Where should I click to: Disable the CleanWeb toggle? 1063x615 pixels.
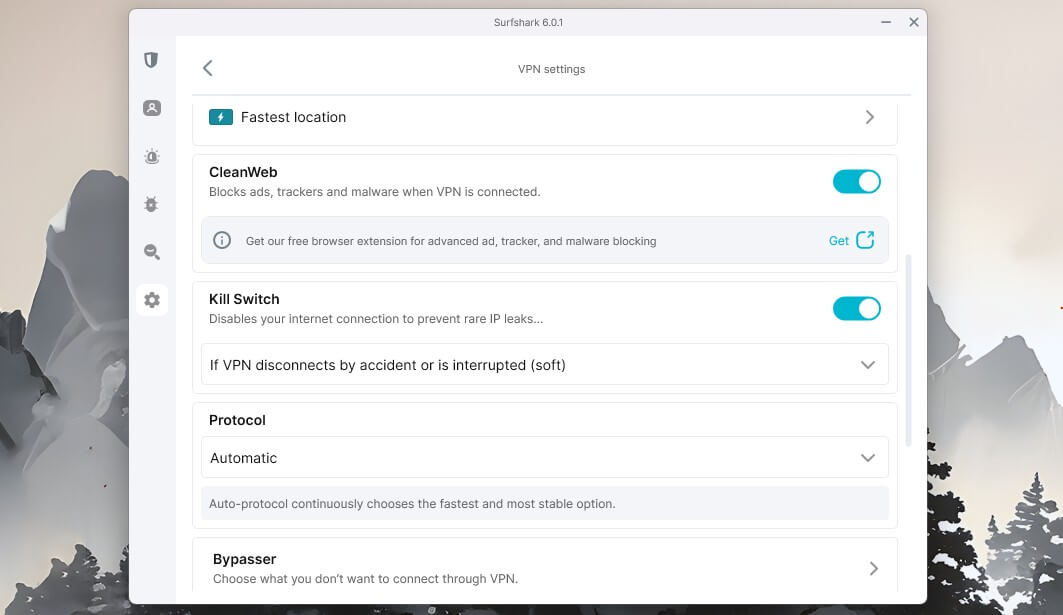pos(856,182)
